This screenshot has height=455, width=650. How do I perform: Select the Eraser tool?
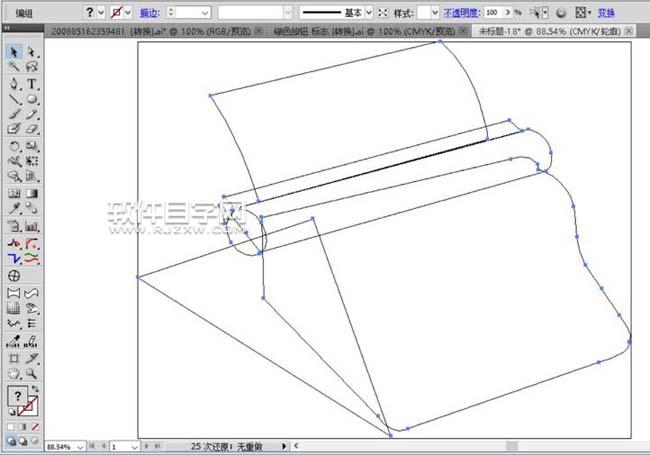coord(32,129)
